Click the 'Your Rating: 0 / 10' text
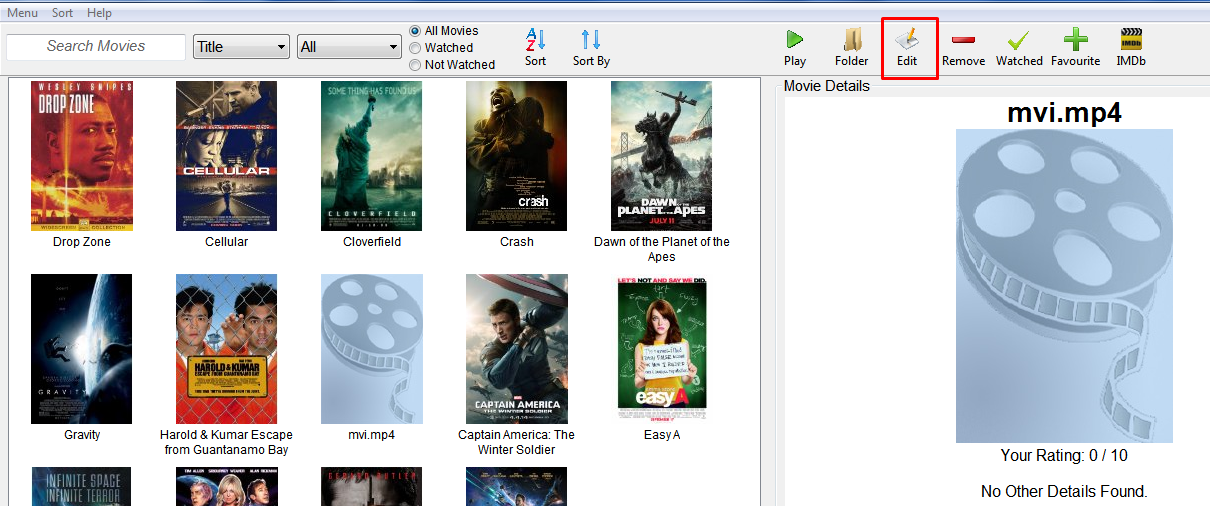Image resolution: width=1210 pixels, height=506 pixels. pos(1064,456)
